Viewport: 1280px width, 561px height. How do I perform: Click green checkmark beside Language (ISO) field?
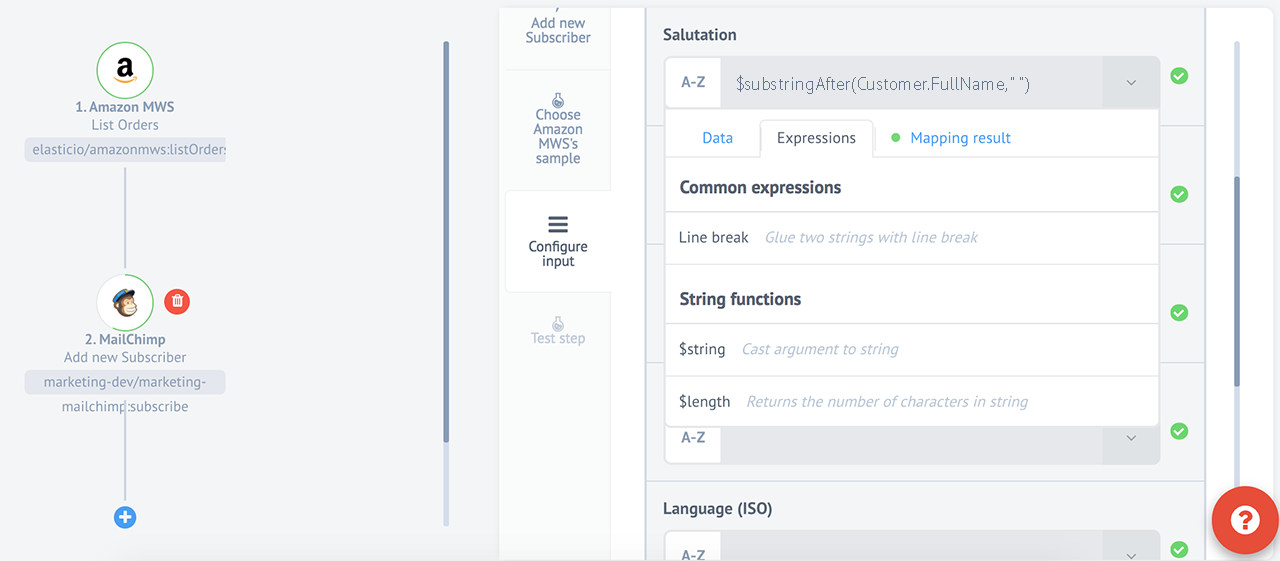[x=1180, y=549]
